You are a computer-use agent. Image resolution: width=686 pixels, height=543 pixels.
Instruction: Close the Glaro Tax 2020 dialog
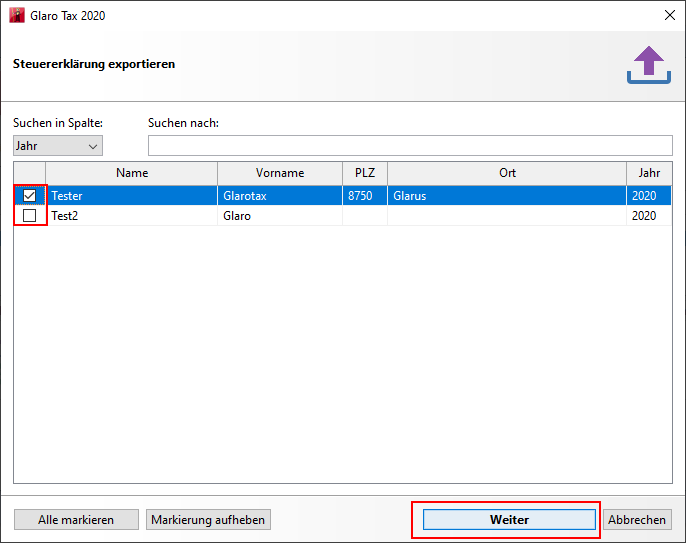click(670, 15)
